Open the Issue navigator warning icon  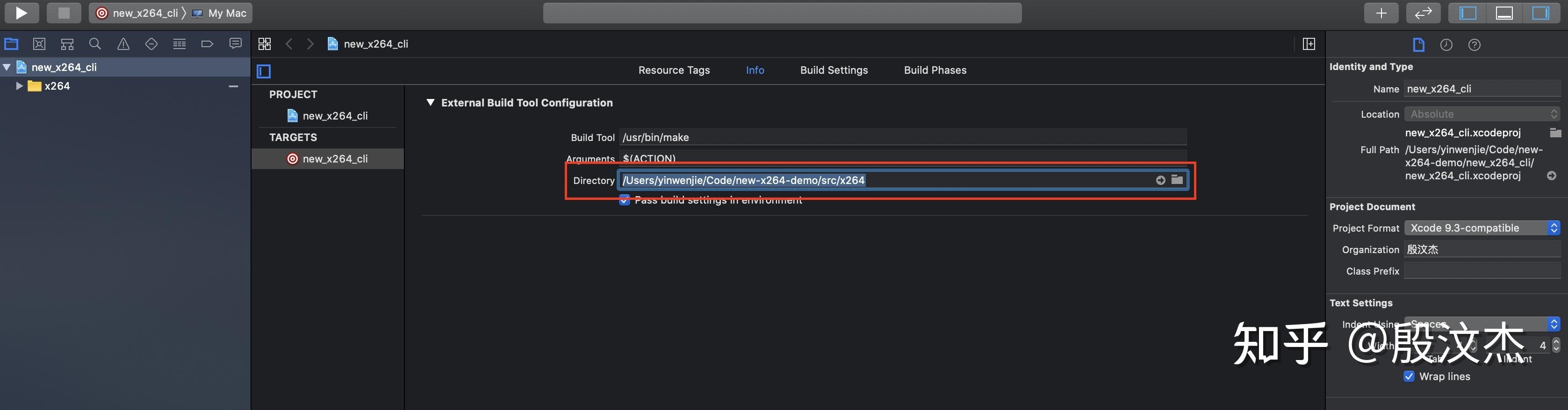(x=123, y=44)
